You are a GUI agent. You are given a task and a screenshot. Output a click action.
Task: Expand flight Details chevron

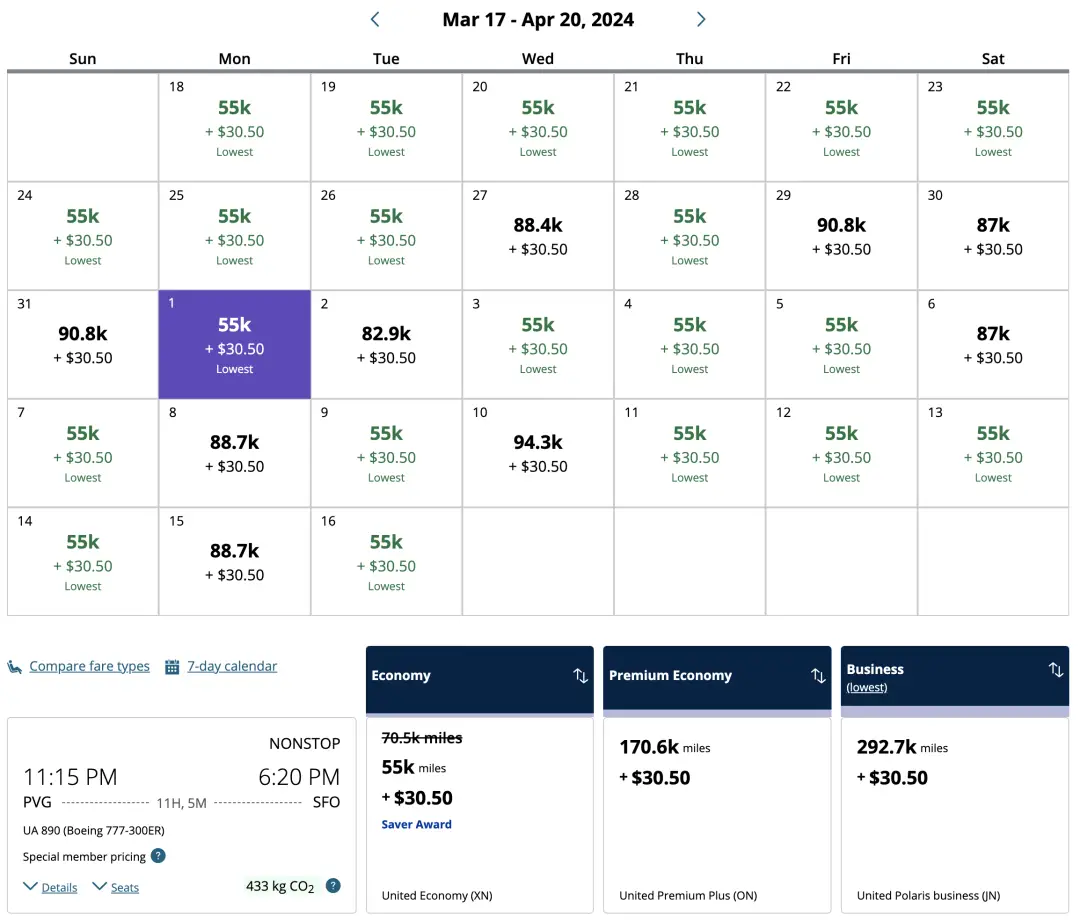31,887
